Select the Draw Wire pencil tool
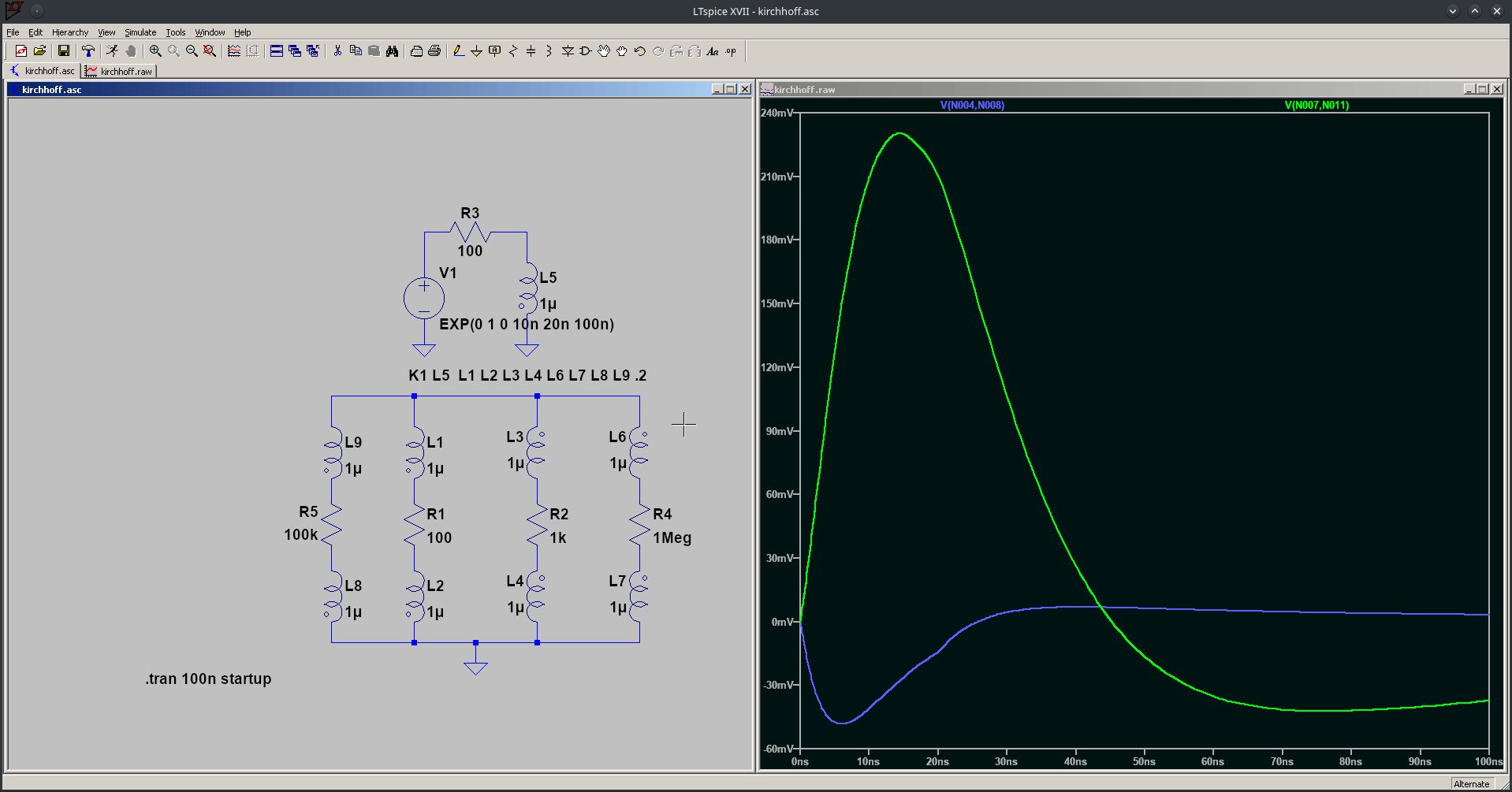This screenshot has height=792, width=1512. point(458,51)
